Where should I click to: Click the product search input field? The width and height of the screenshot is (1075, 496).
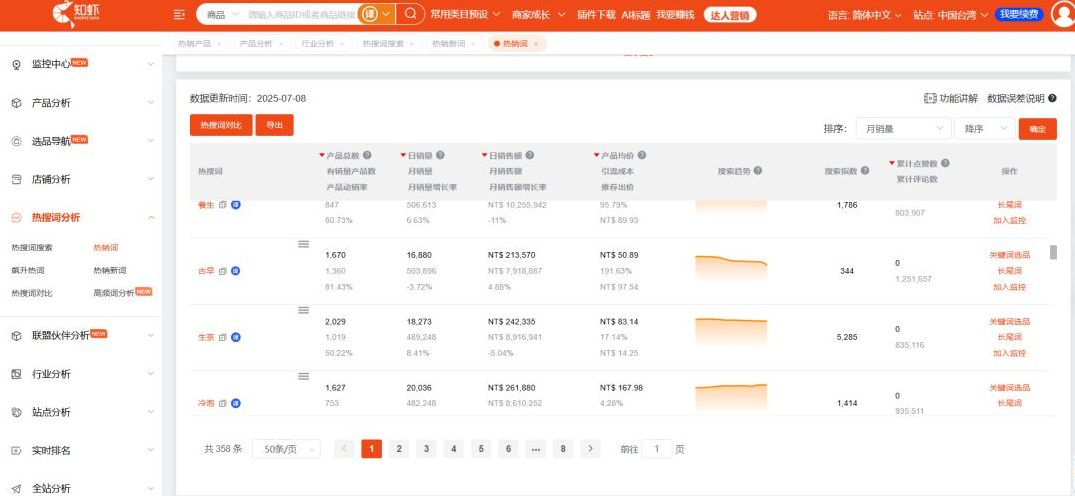[302, 14]
